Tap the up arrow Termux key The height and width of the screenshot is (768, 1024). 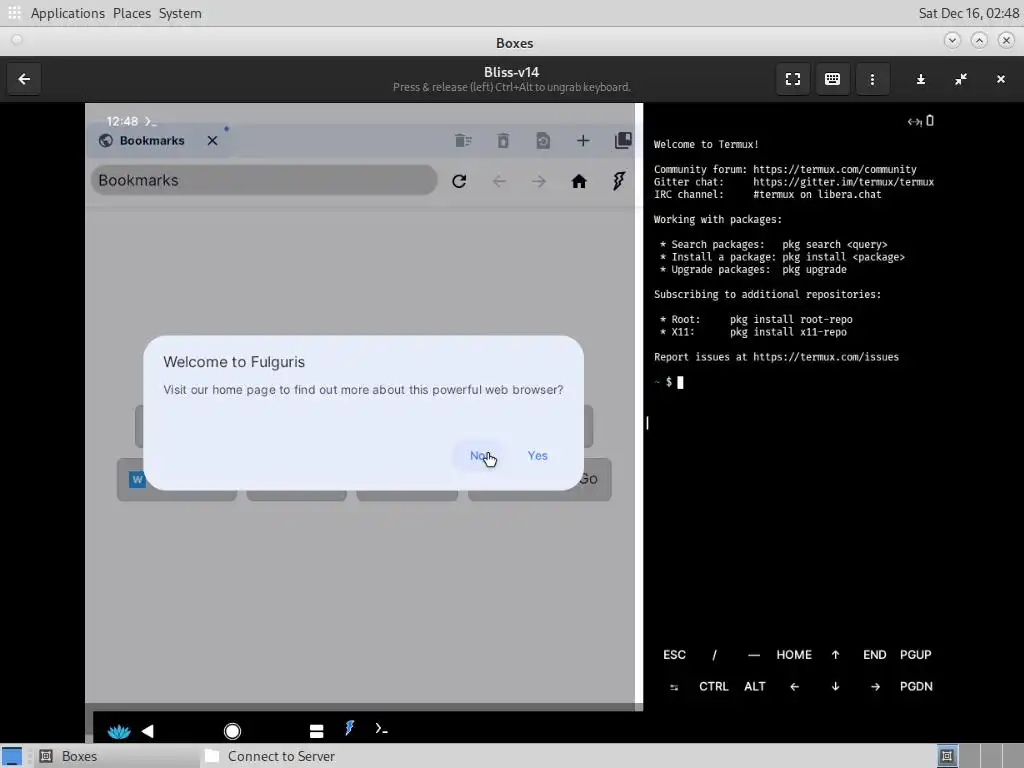click(x=835, y=654)
